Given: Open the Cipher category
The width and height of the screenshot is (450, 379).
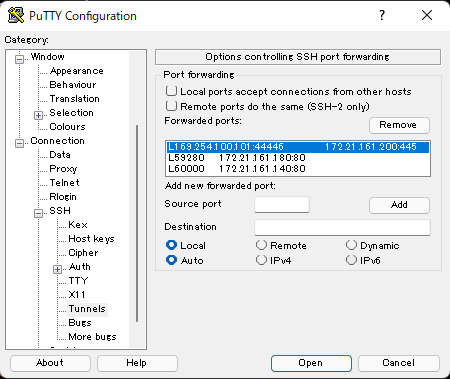Looking at the screenshot, I should (x=83, y=253).
